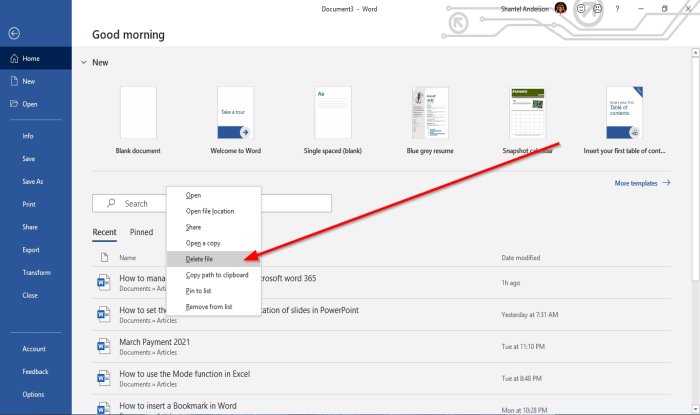Choose Open file location in context menu

tap(213, 211)
